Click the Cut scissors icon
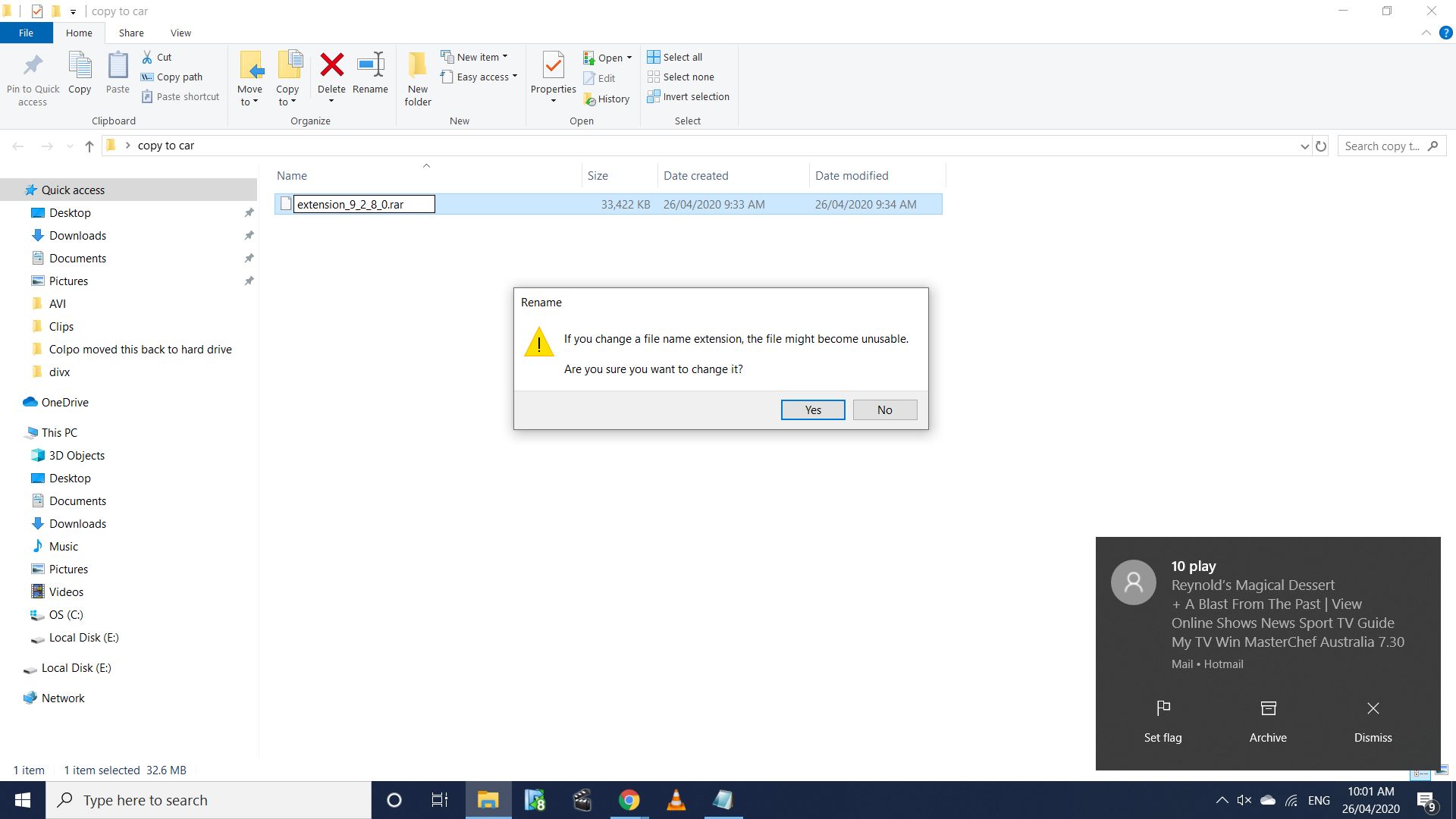 point(147,57)
